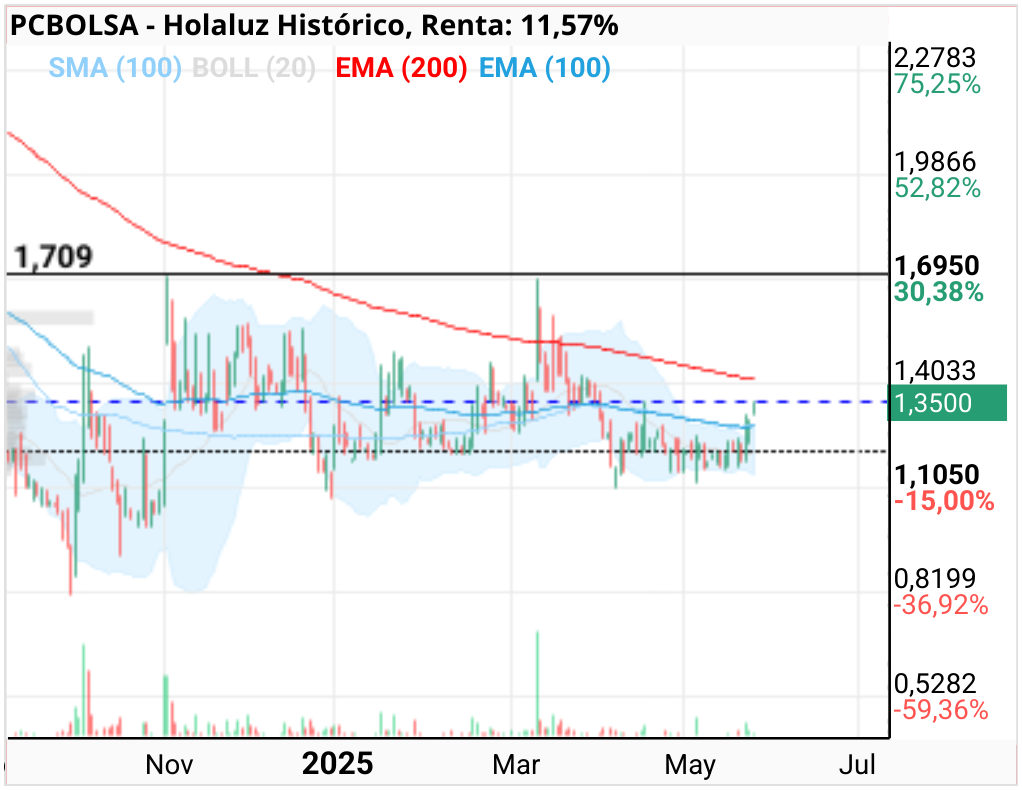Toggle the EMA (200) indicator legend
Image resolution: width=1022 pixels, height=790 pixels.
point(402,68)
